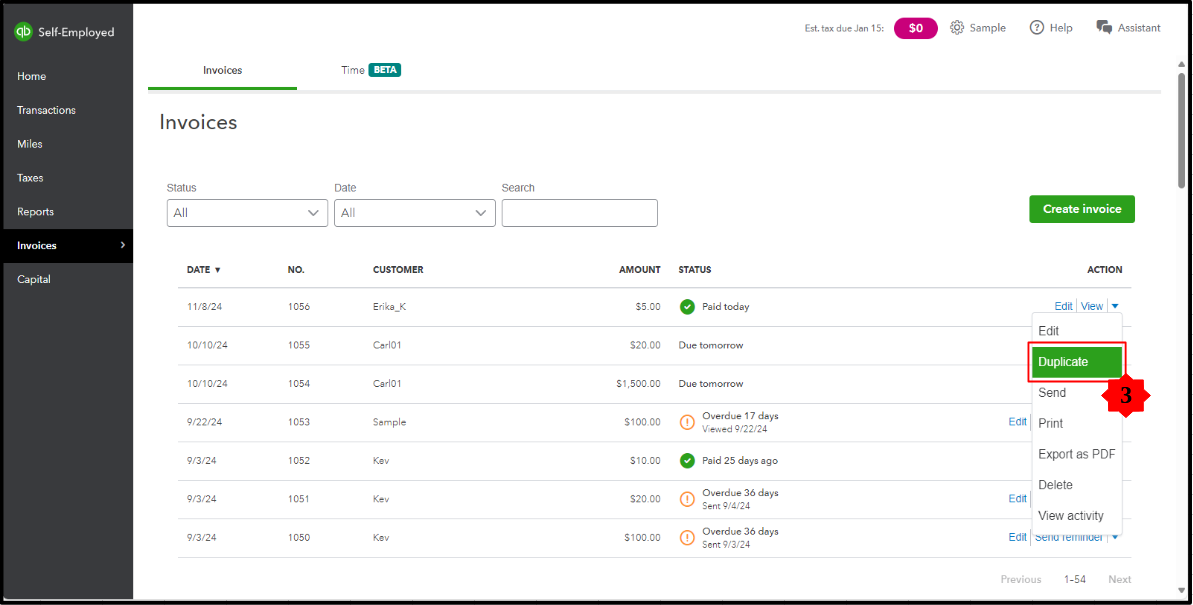Click the scrollbar up arrow
This screenshot has width=1193, height=605.
tap(1181, 65)
